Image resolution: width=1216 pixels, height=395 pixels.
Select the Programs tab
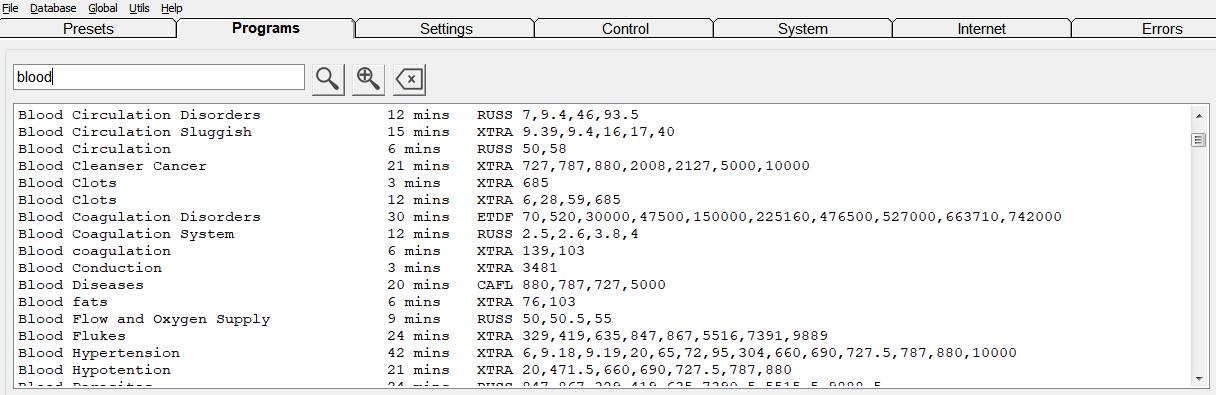(266, 28)
